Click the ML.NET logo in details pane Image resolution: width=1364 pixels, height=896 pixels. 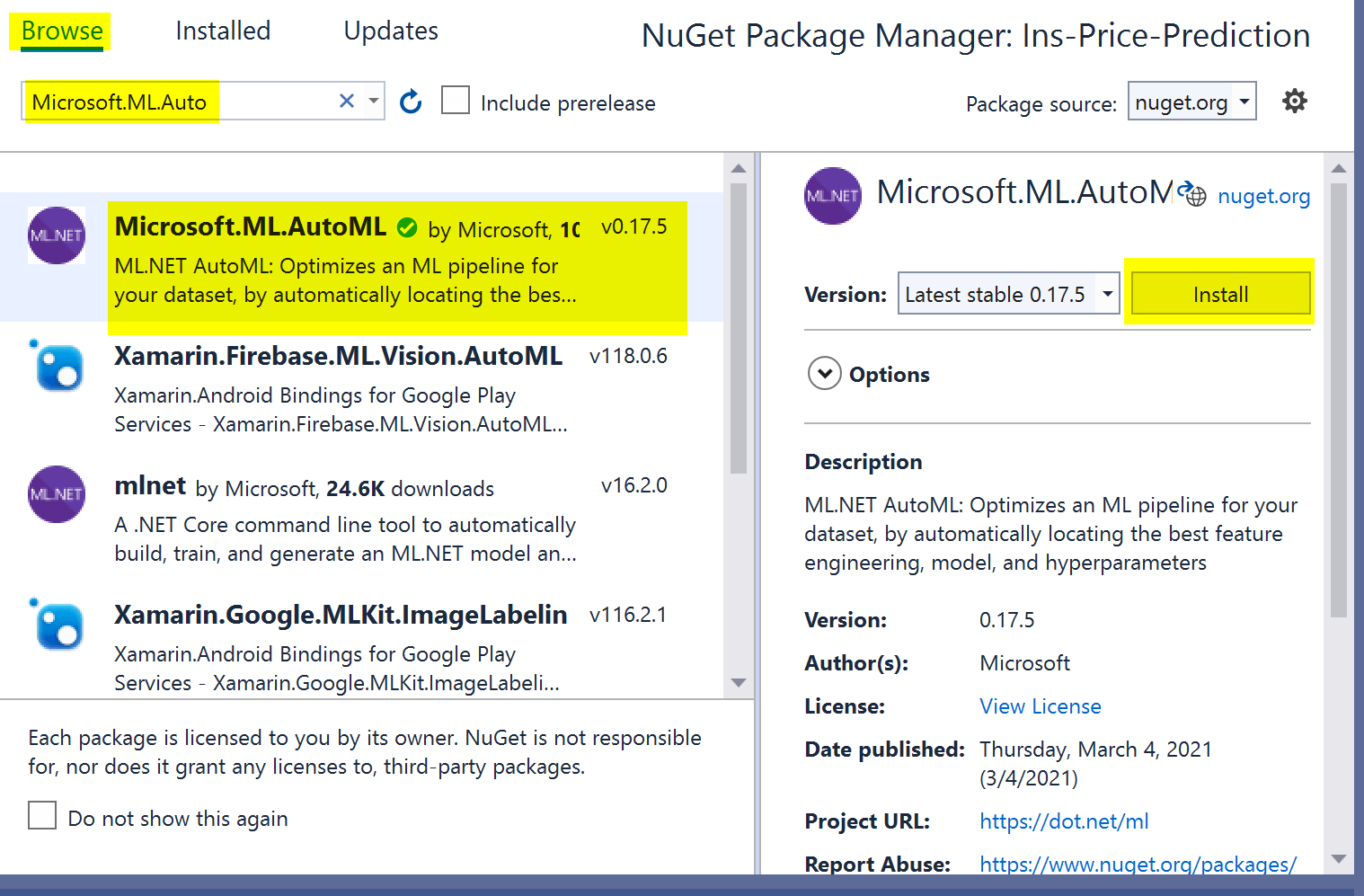(833, 196)
